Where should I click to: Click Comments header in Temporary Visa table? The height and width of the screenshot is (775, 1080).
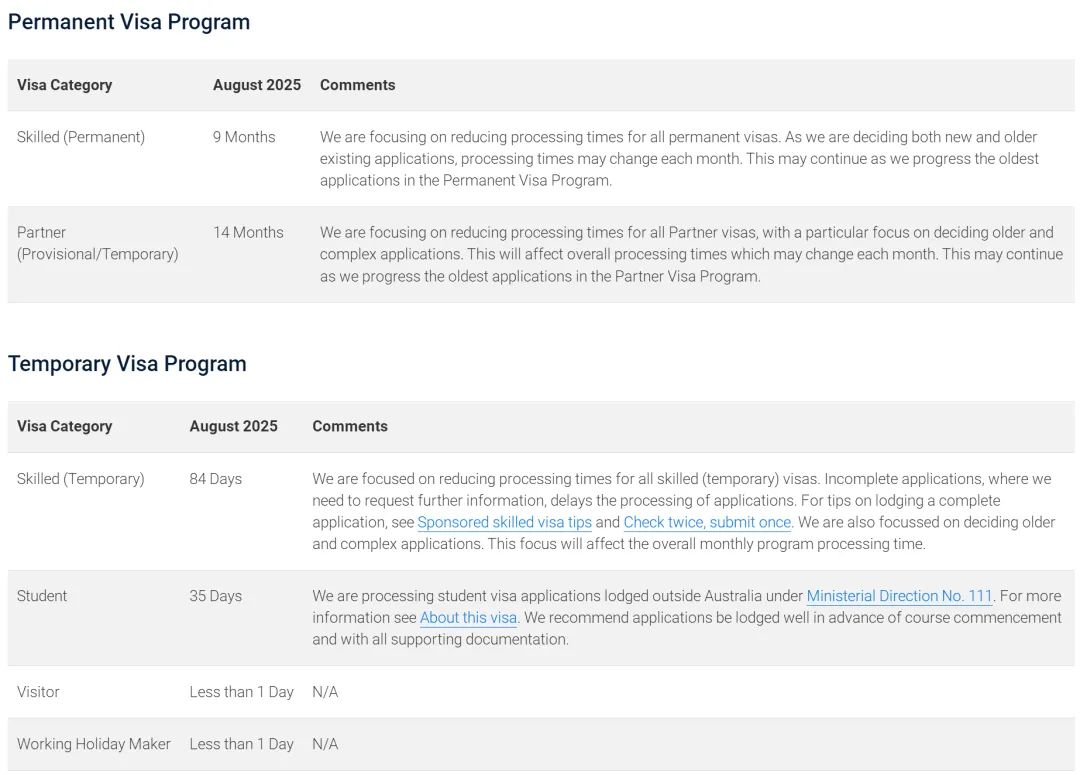pyautogui.click(x=350, y=426)
